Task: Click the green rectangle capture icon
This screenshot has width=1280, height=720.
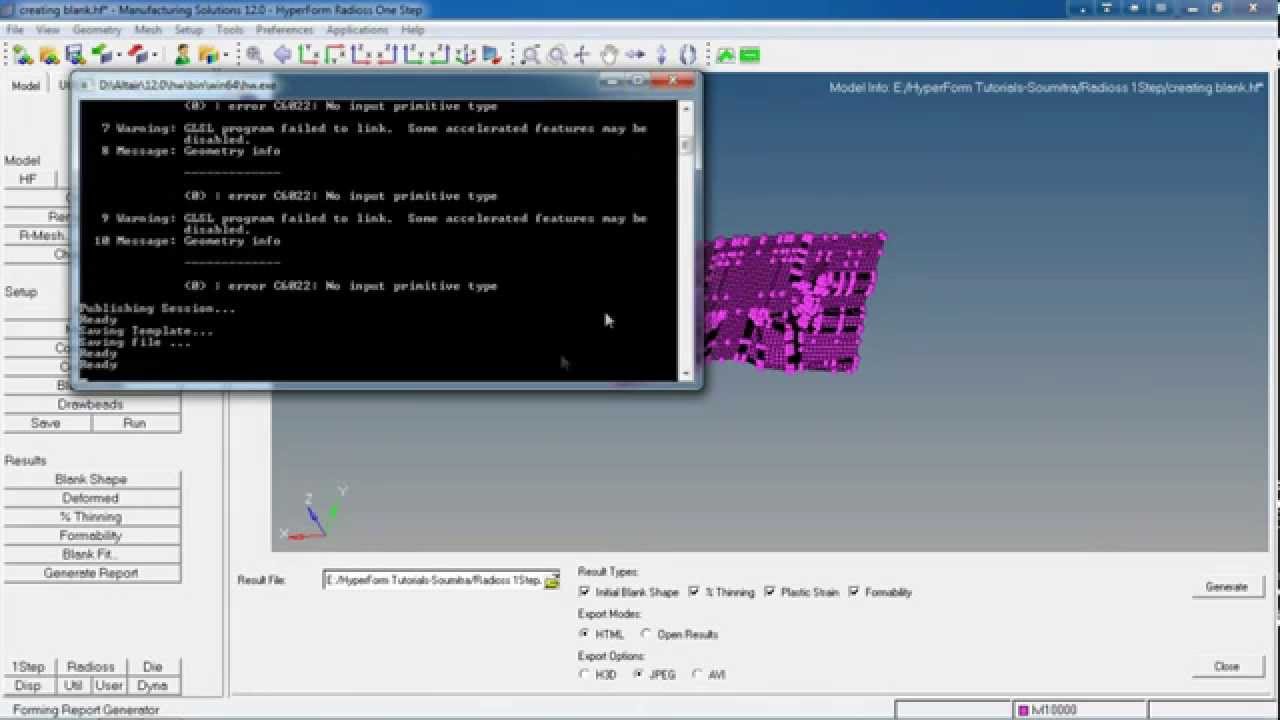Action: click(750, 54)
